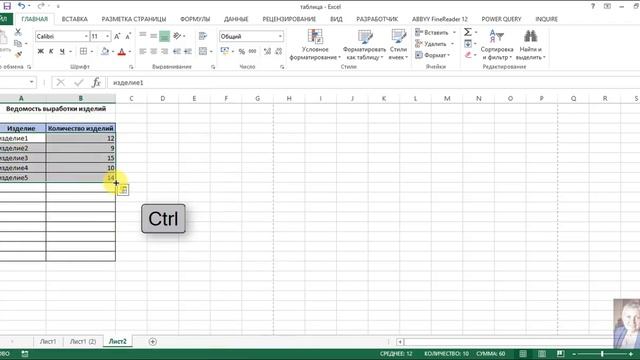640x360 pixels.
Task: Toggle italic К formatting
Action: [x=51, y=51]
